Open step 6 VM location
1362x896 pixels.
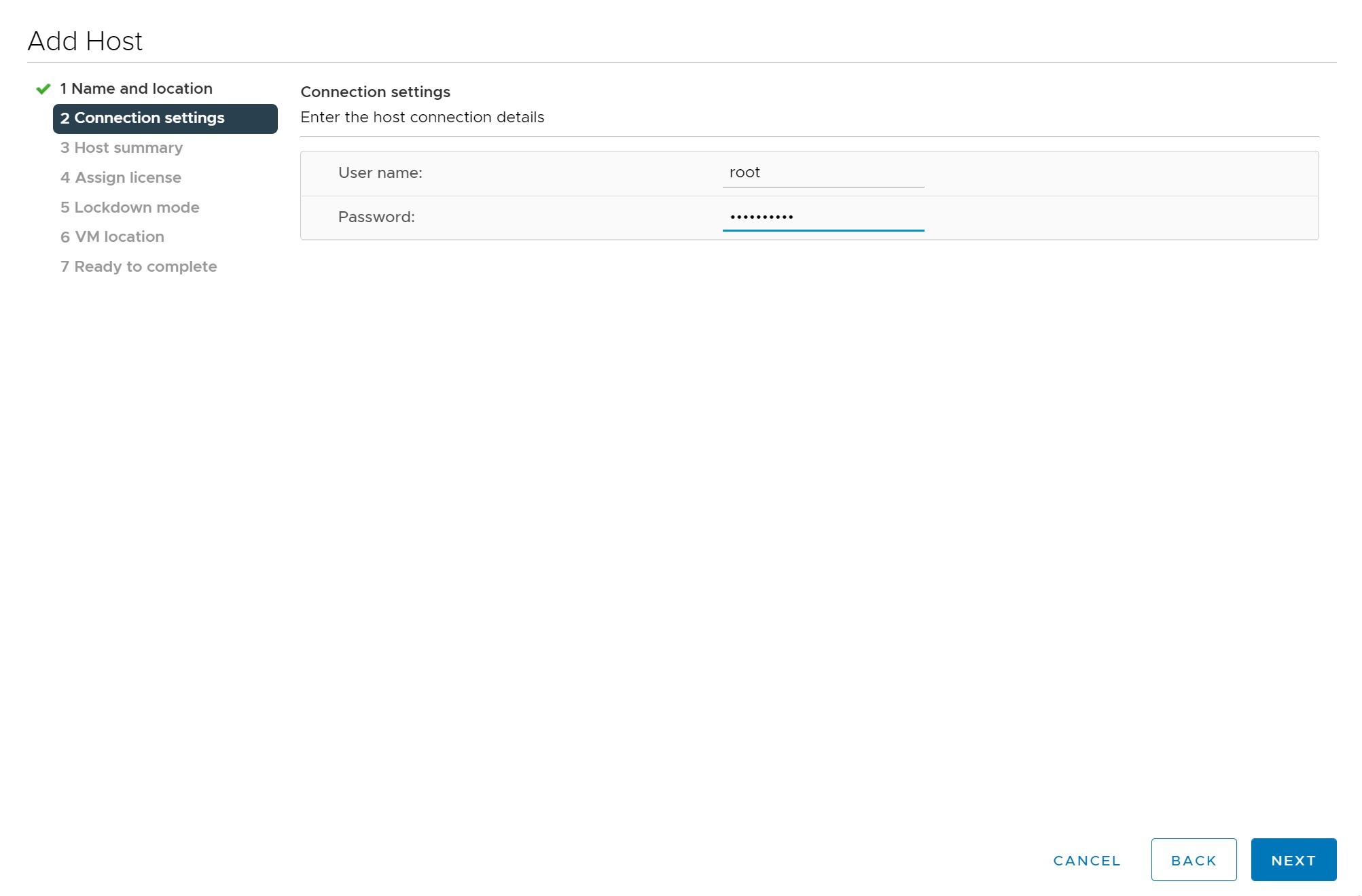(x=112, y=237)
